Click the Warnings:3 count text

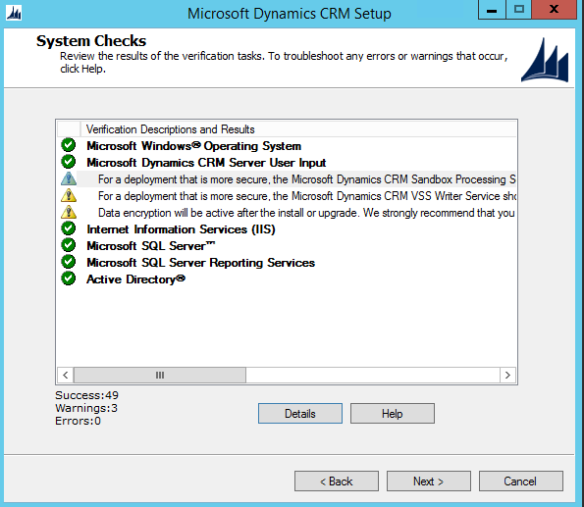pos(86,408)
